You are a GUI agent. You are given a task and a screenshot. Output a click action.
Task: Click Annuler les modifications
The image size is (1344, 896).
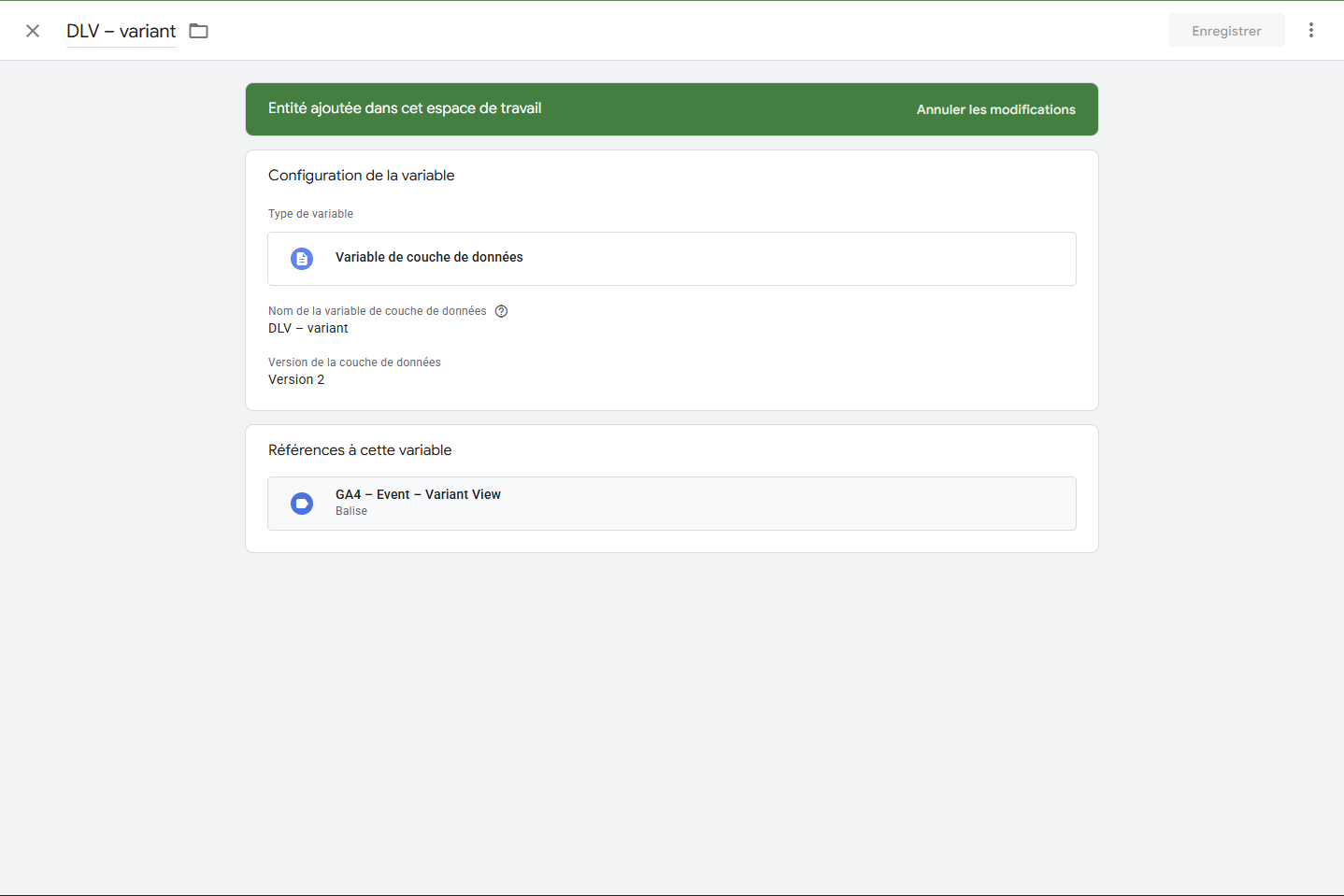[995, 109]
